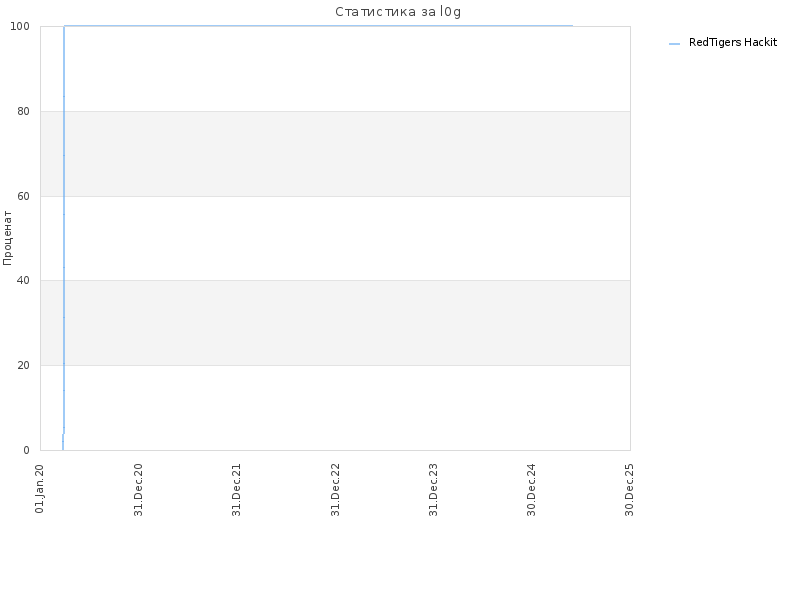
Task: Click the 01.Jan.20 x-axis label
Action: pyautogui.click(x=39, y=488)
